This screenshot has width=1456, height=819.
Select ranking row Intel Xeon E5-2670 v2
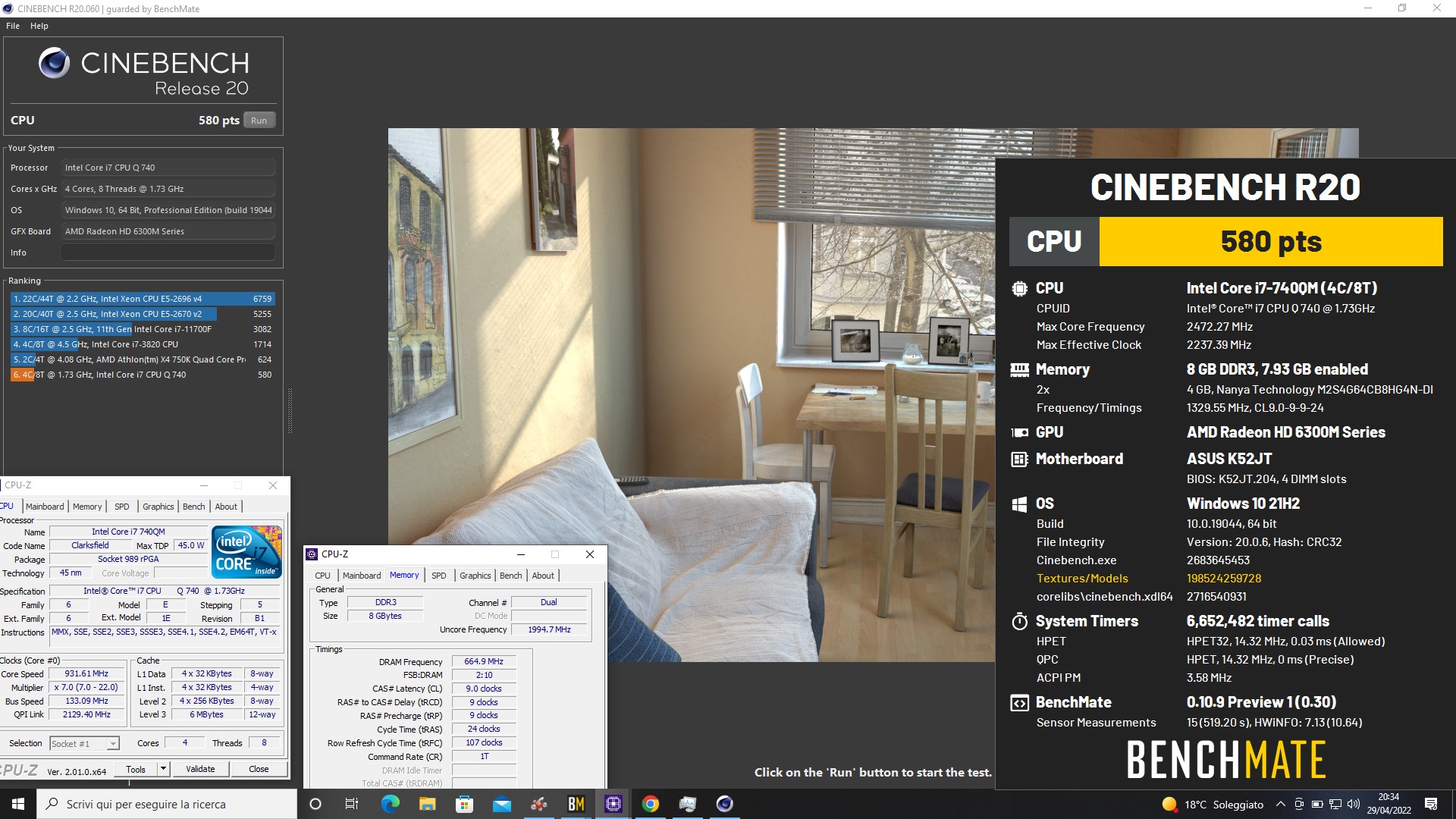click(x=143, y=314)
